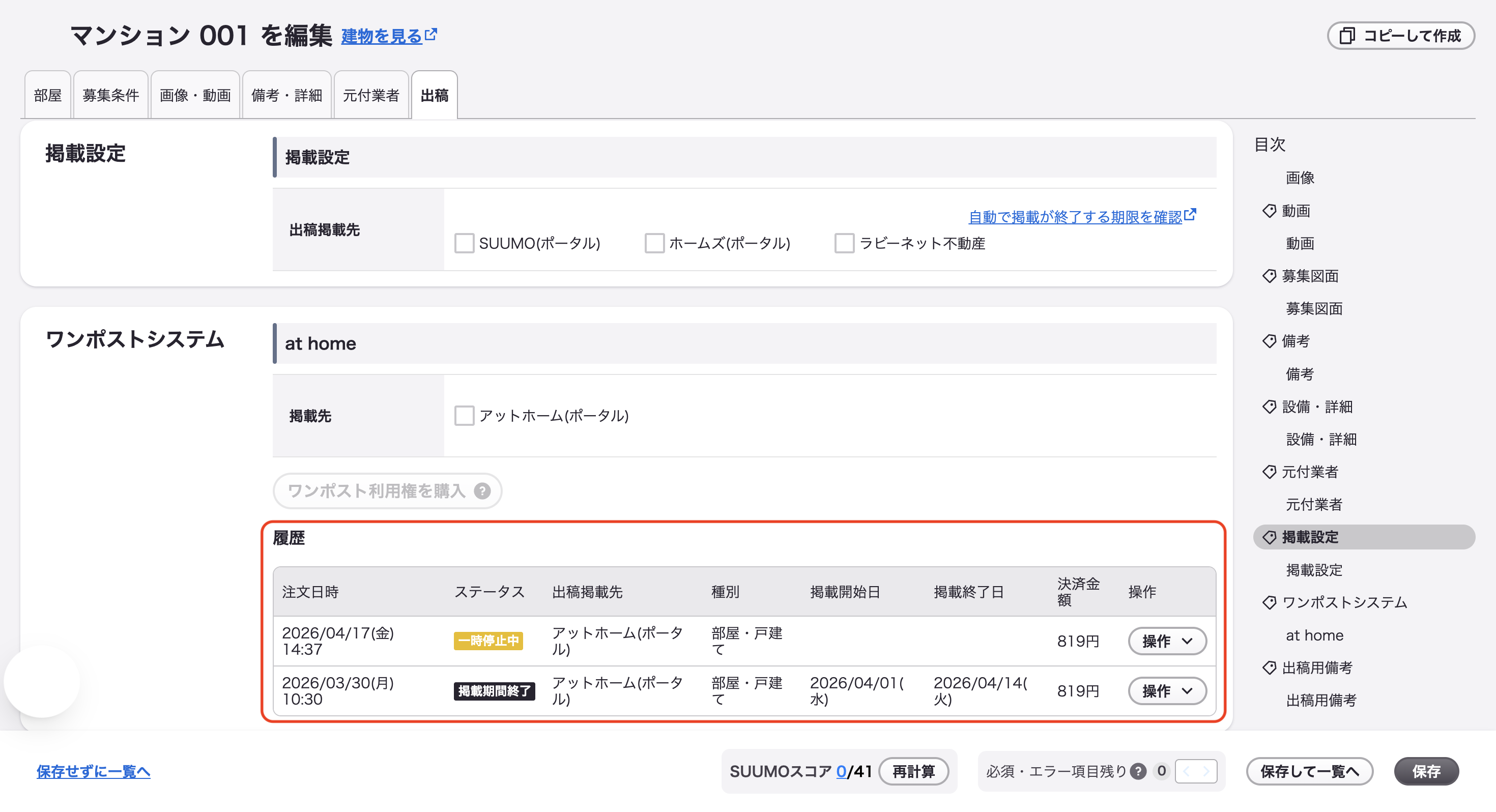Click 保存せずに一覧へ link
The image size is (1496, 812).
point(94,771)
